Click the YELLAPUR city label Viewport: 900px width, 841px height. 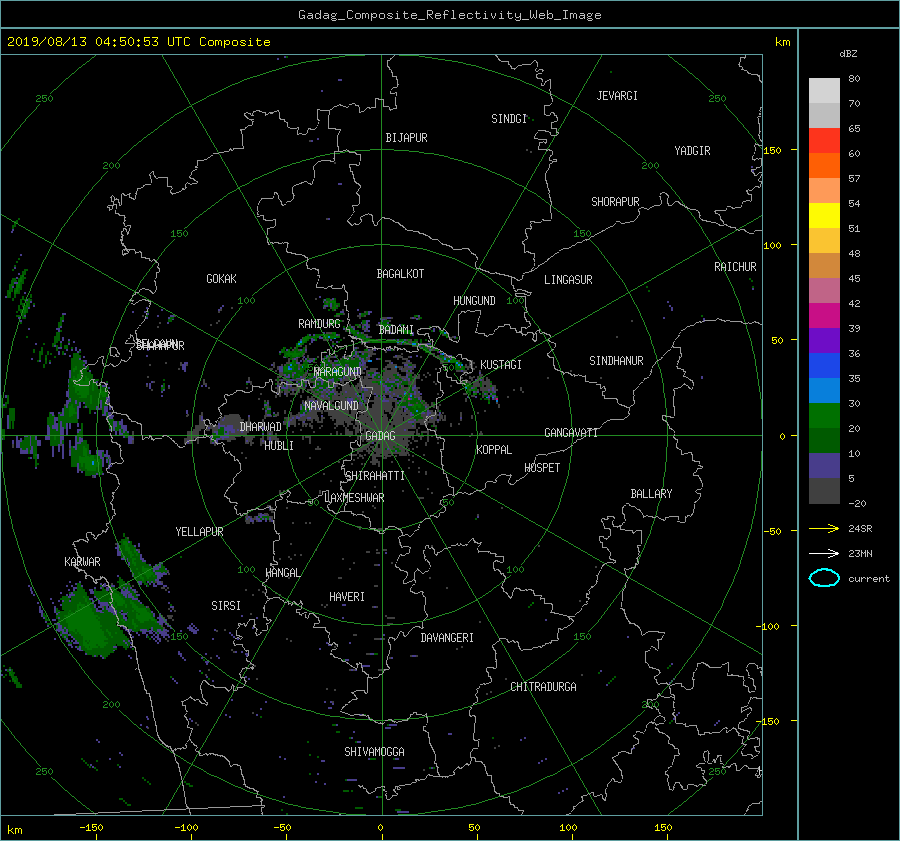(199, 532)
